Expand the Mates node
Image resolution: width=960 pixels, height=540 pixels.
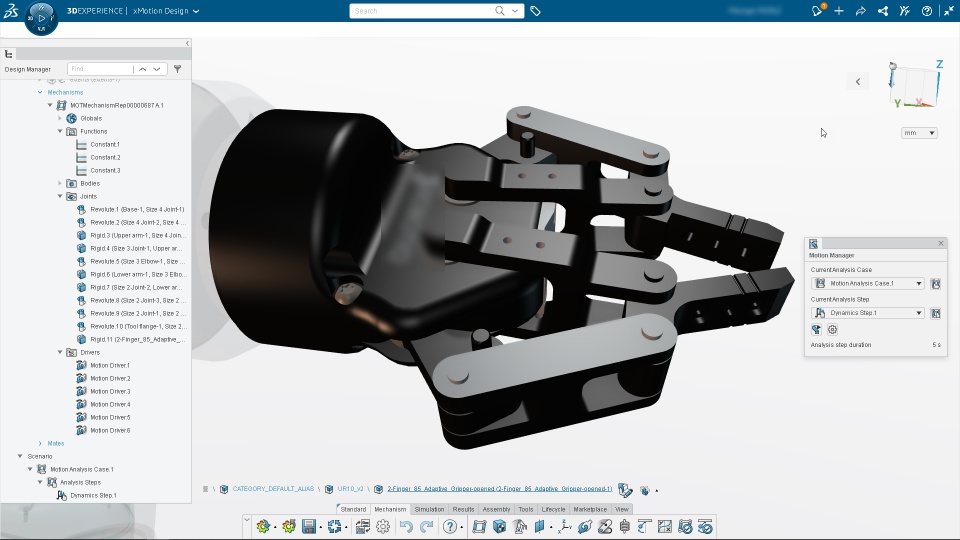pyautogui.click(x=40, y=443)
